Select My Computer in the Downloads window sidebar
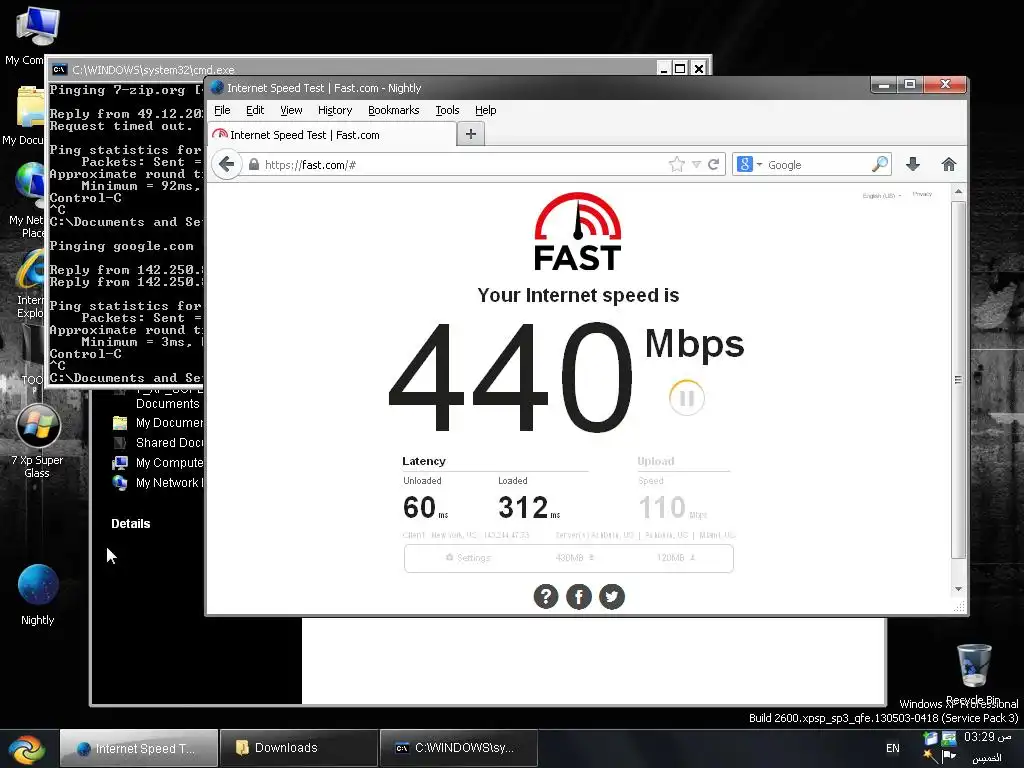The width and height of the screenshot is (1024, 768). [159, 462]
